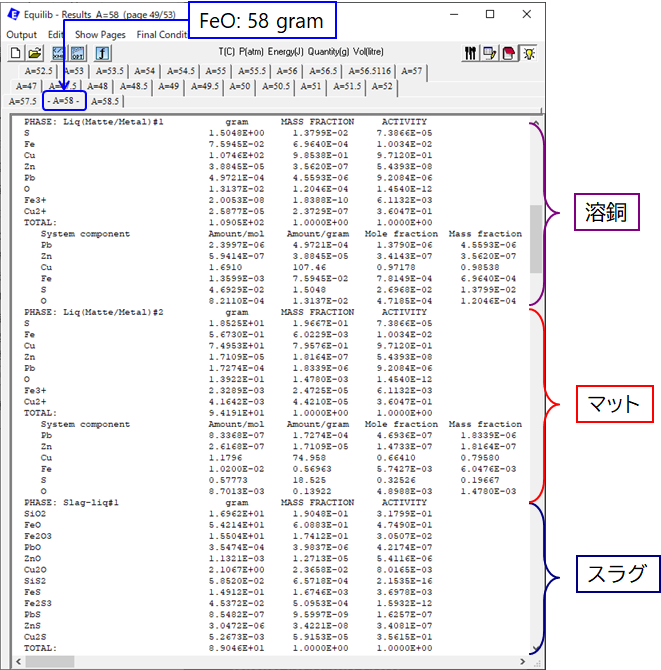Click the scroll up arrow of results
Screen dimensions: 661x670
(x=536, y=124)
